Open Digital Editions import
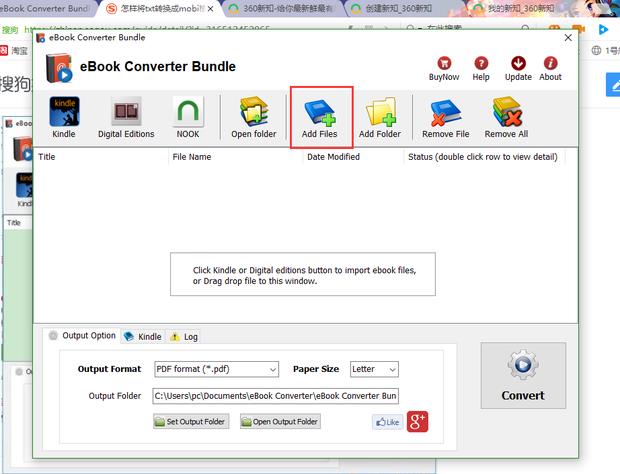The height and width of the screenshot is (474, 620). point(126,117)
